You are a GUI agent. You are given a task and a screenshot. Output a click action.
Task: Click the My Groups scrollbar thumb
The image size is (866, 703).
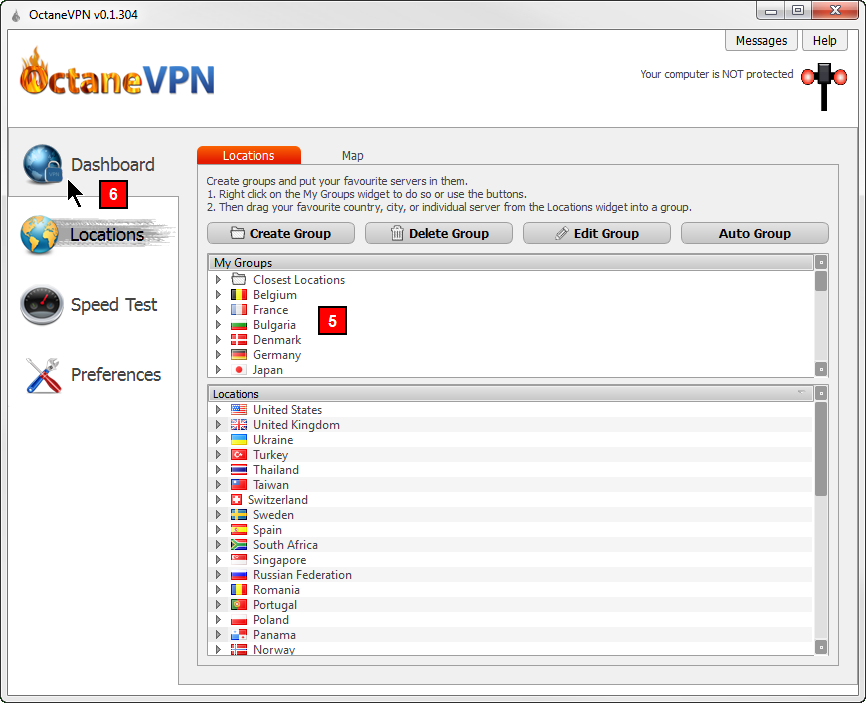coord(821,281)
